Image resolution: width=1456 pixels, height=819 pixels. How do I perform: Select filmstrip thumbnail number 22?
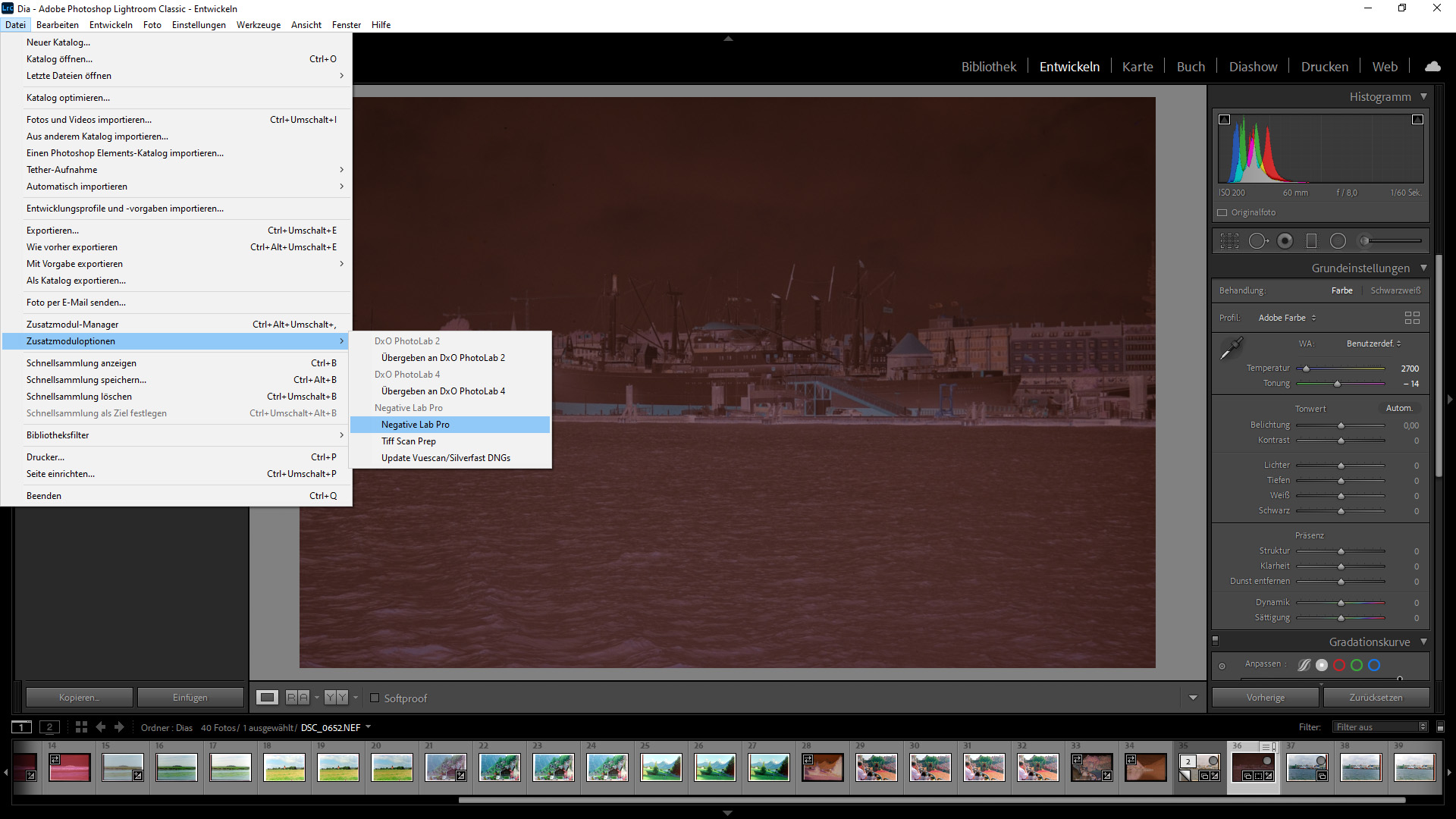(x=500, y=767)
